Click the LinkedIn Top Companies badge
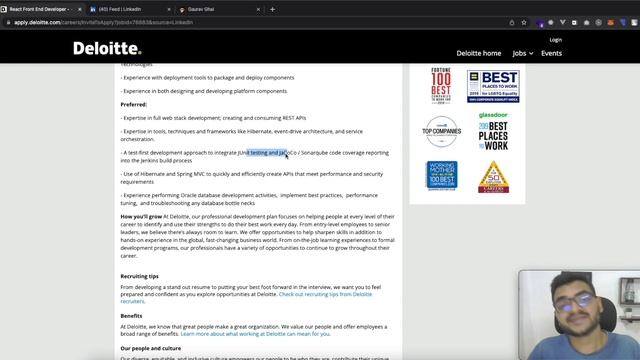This screenshot has height=360, width=640. tap(442, 131)
